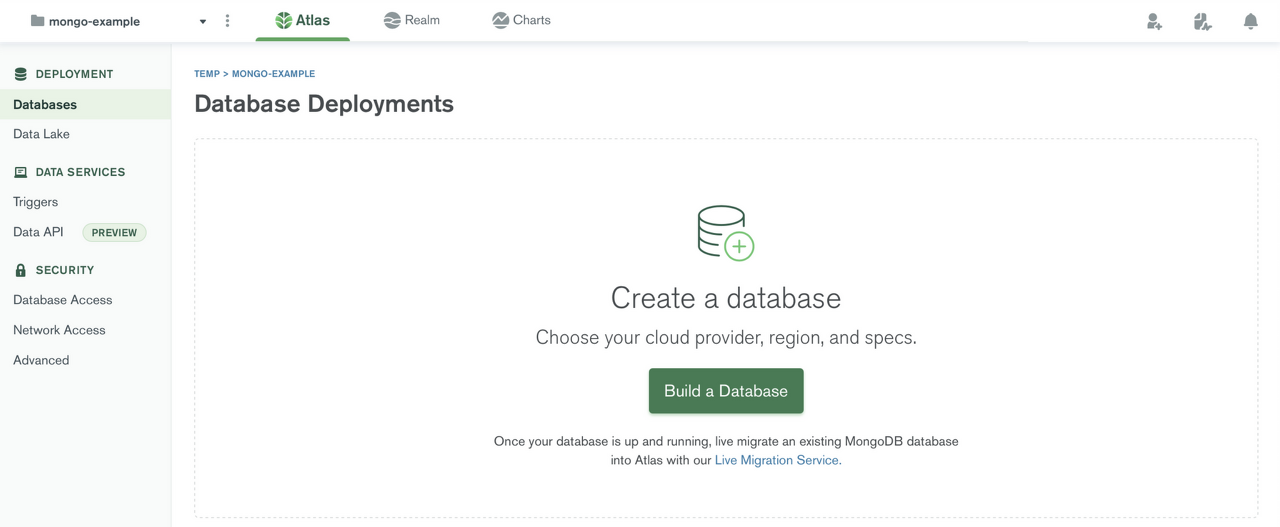This screenshot has height=527, width=1280.
Task: Open the notifications bell
Action: [1250, 21]
